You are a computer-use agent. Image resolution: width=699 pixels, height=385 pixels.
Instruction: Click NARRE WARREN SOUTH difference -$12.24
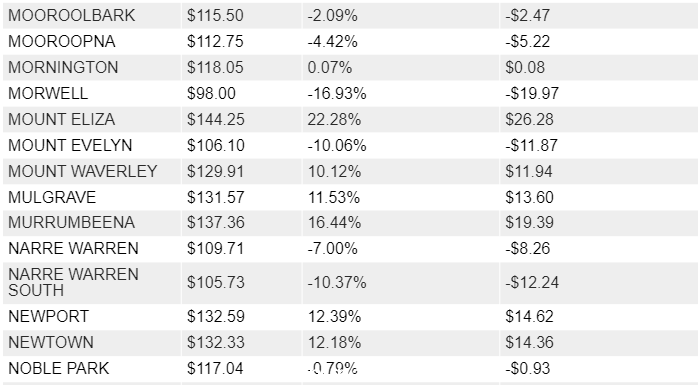coord(532,283)
